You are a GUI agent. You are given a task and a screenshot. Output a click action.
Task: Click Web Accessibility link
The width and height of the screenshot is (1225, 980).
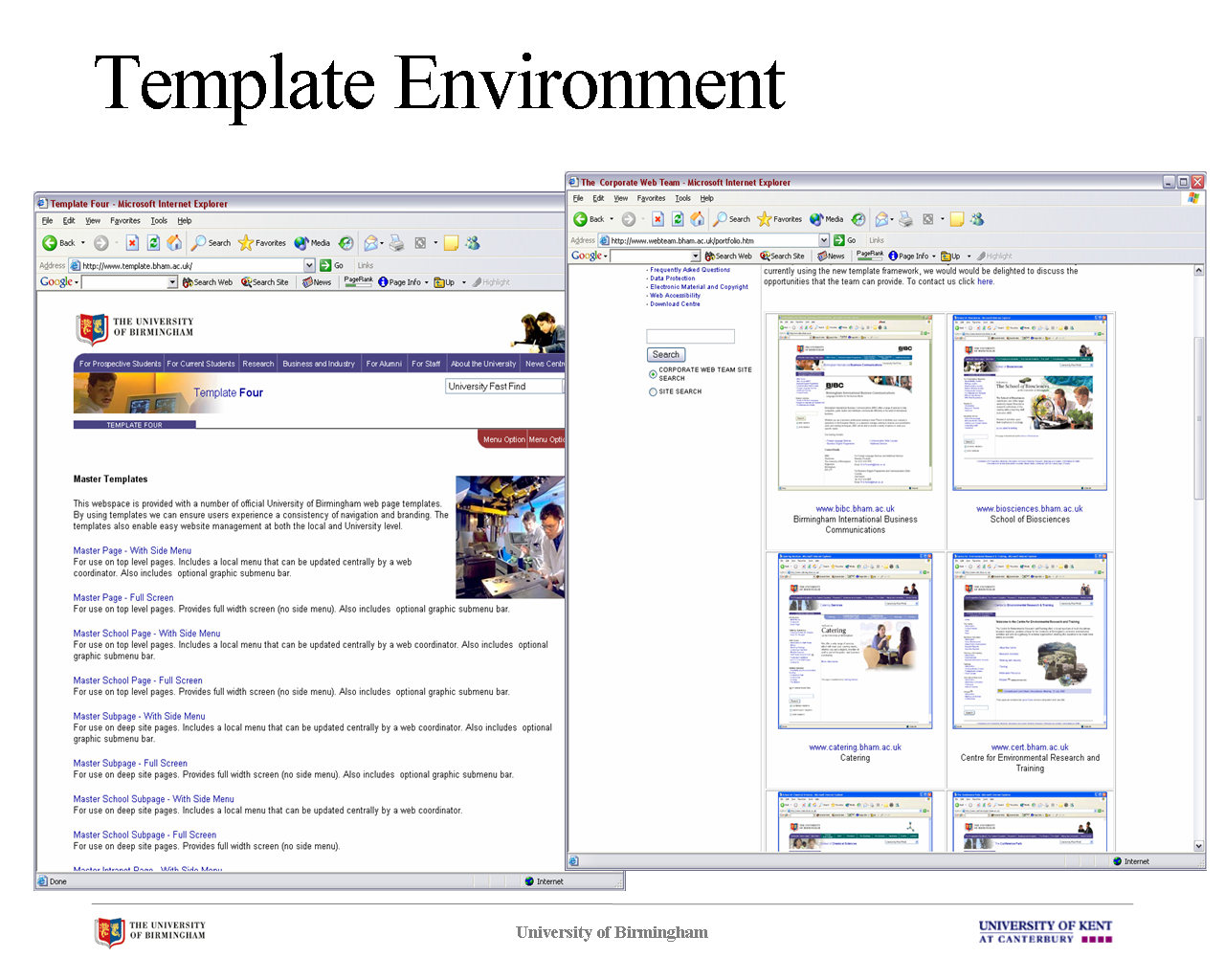(675, 296)
